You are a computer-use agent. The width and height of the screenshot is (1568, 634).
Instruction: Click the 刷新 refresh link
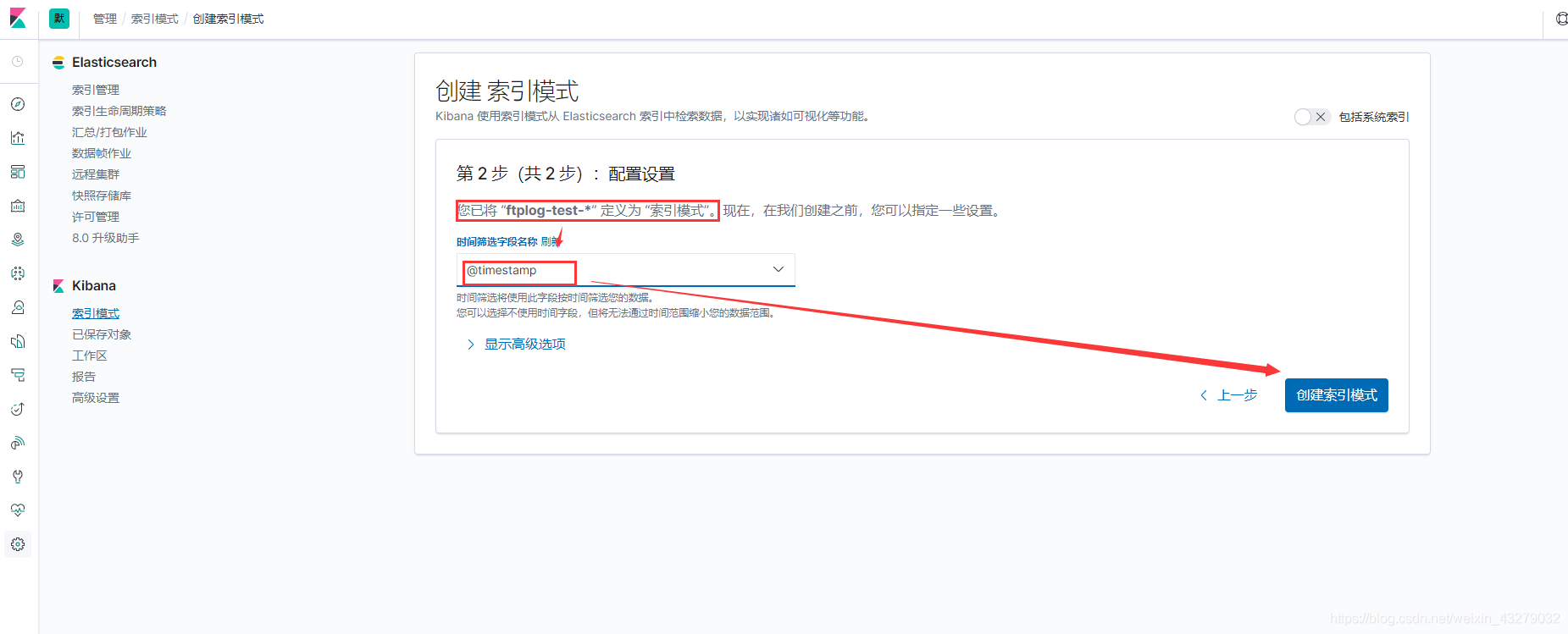click(551, 242)
